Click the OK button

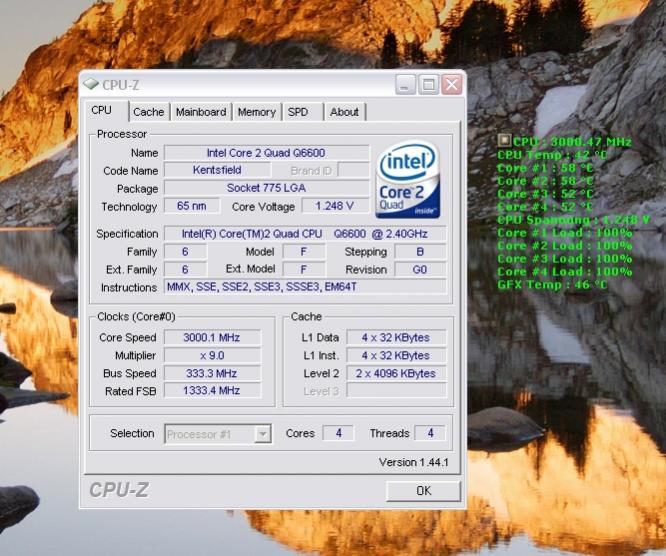423,491
